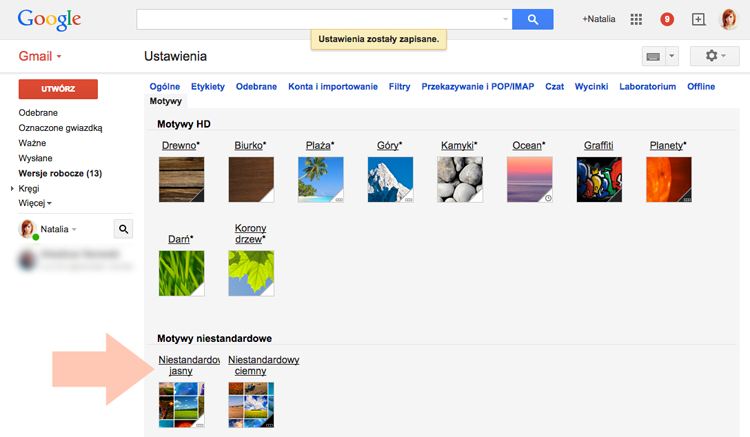Image resolution: width=750 pixels, height=437 pixels.
Task: Click Niestandardowy ciemny name link
Action: click(264, 365)
